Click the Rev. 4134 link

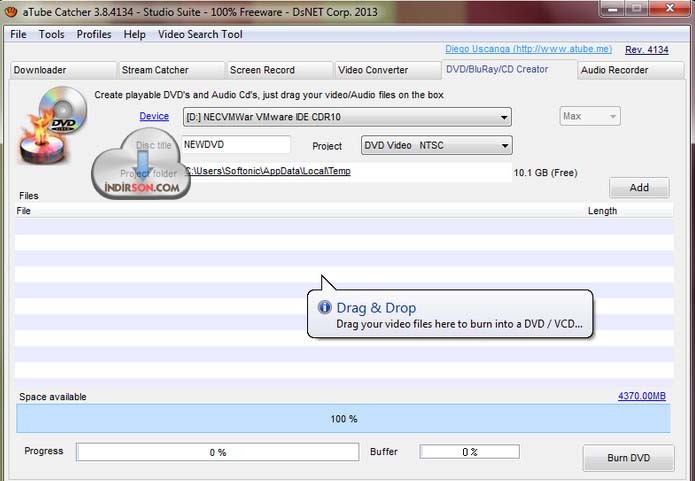click(x=647, y=50)
